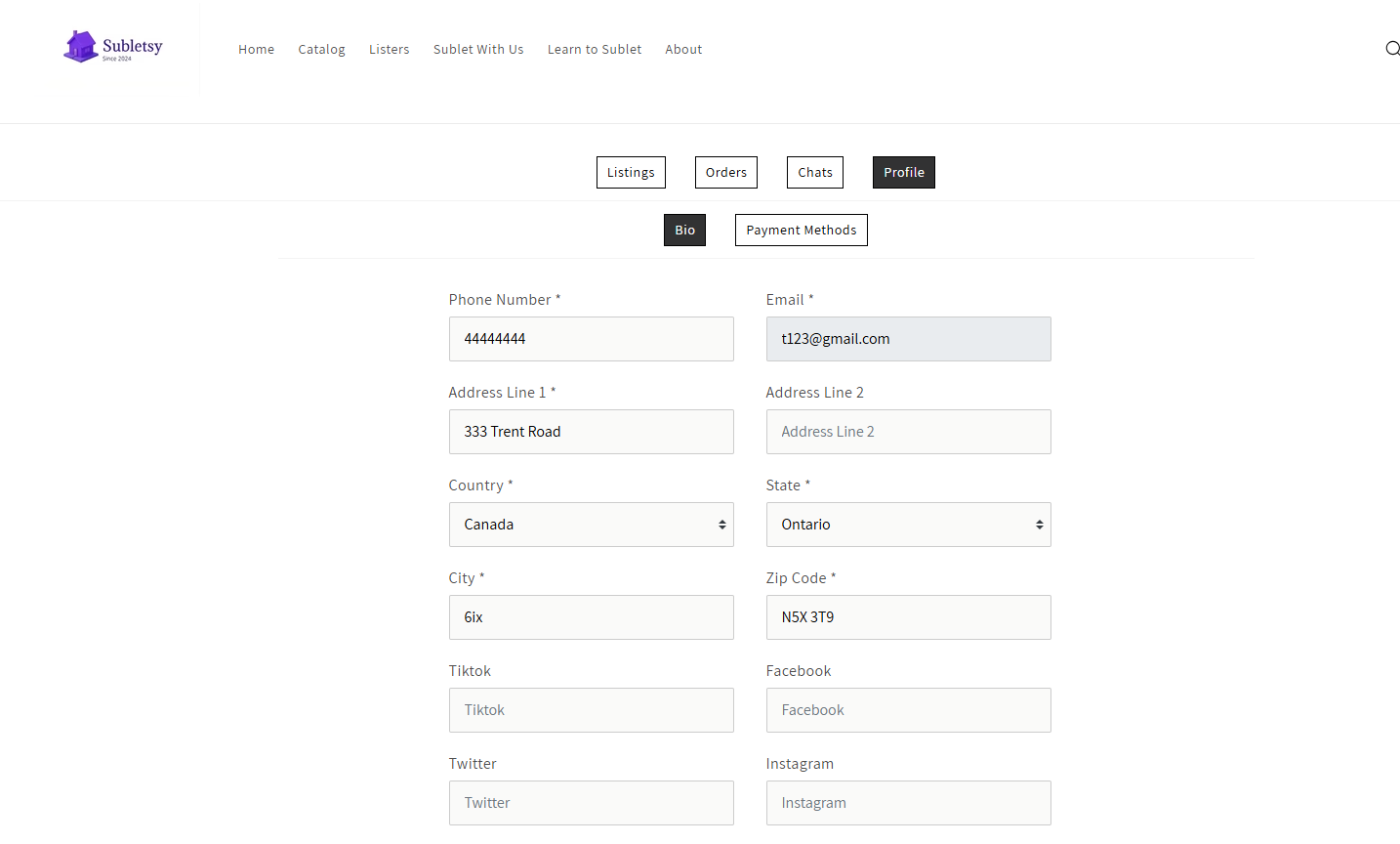Image resolution: width=1400 pixels, height=844 pixels.
Task: Switch to the Listings tab
Action: [631, 173]
